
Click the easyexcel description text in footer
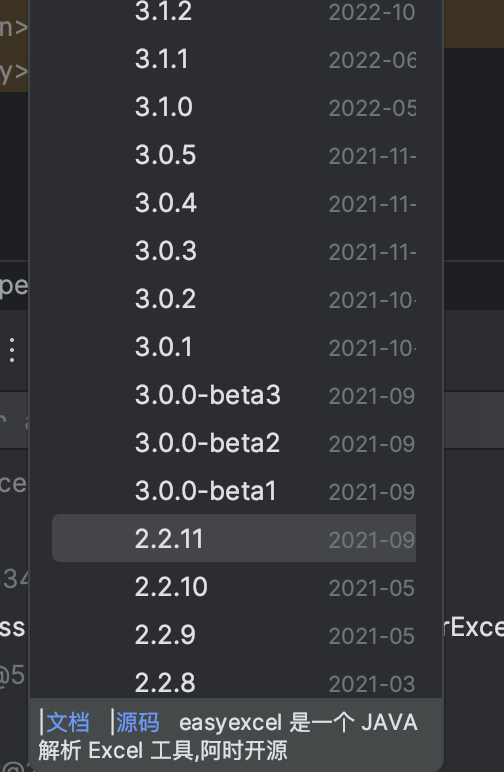pos(228,737)
